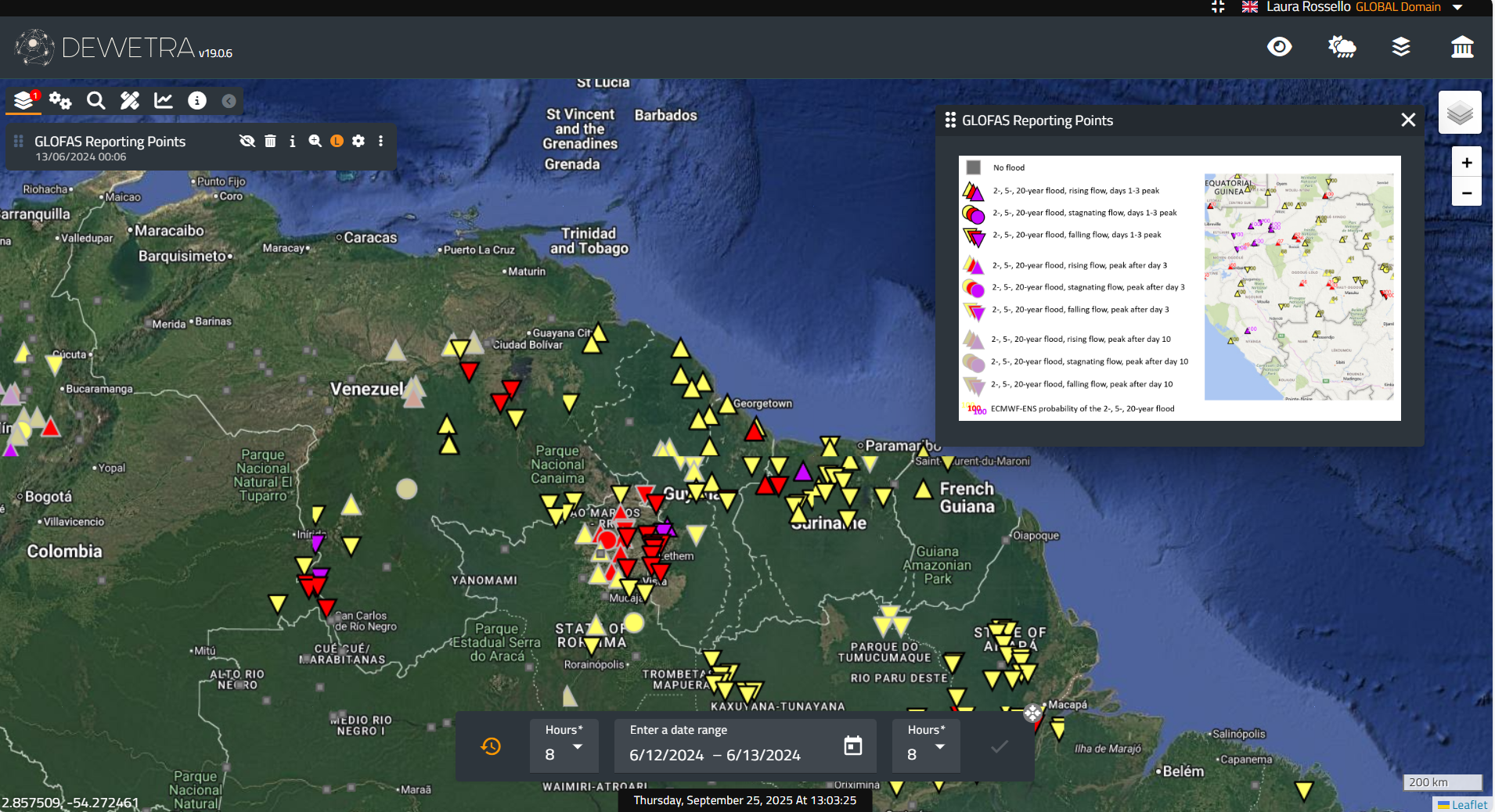Exit fullscreen mode using top bar icon
The image size is (1495, 812).
click(x=1218, y=7)
